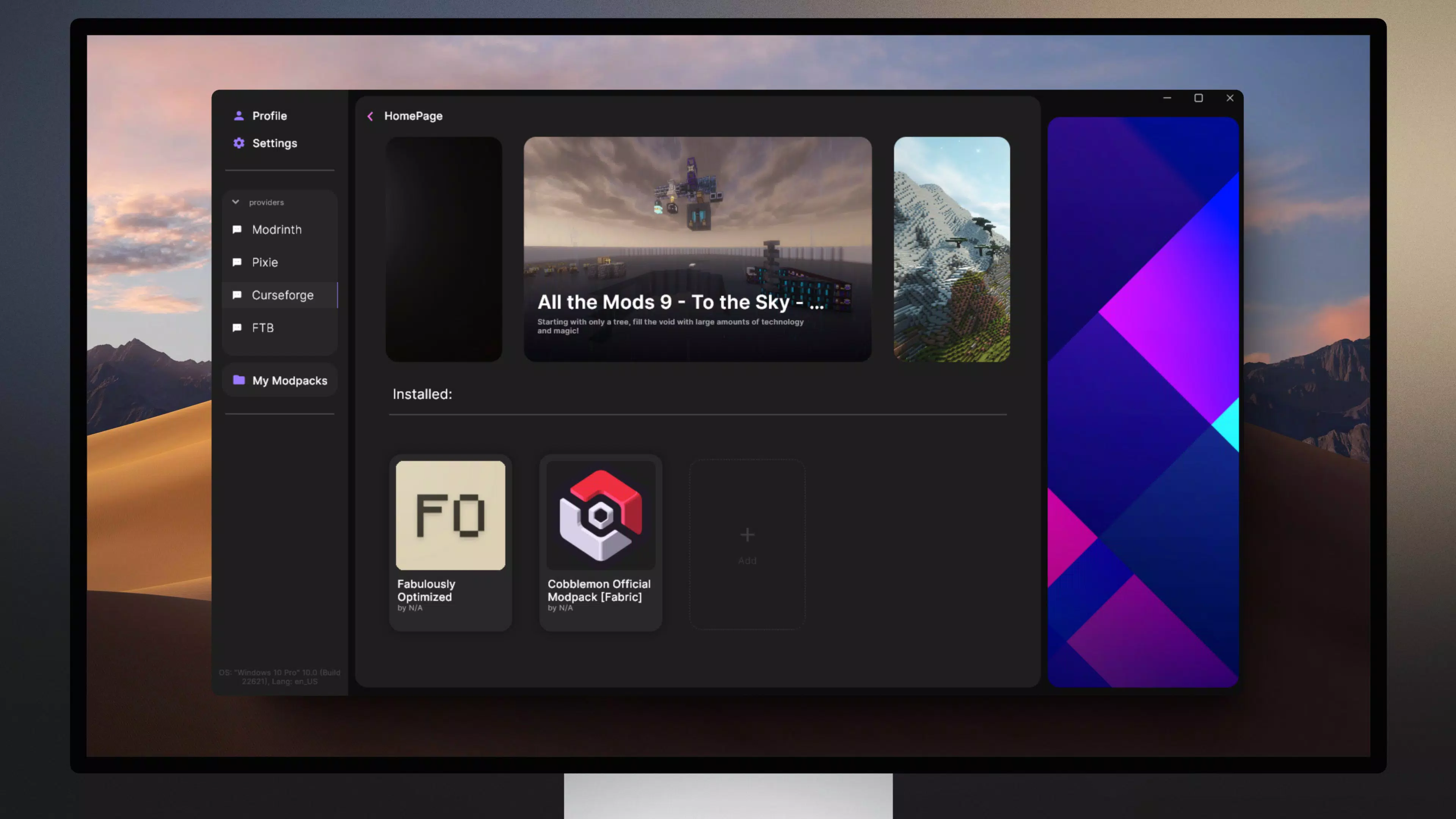Click the flag icon beside FTB
This screenshot has width=1456, height=819.
click(x=237, y=328)
